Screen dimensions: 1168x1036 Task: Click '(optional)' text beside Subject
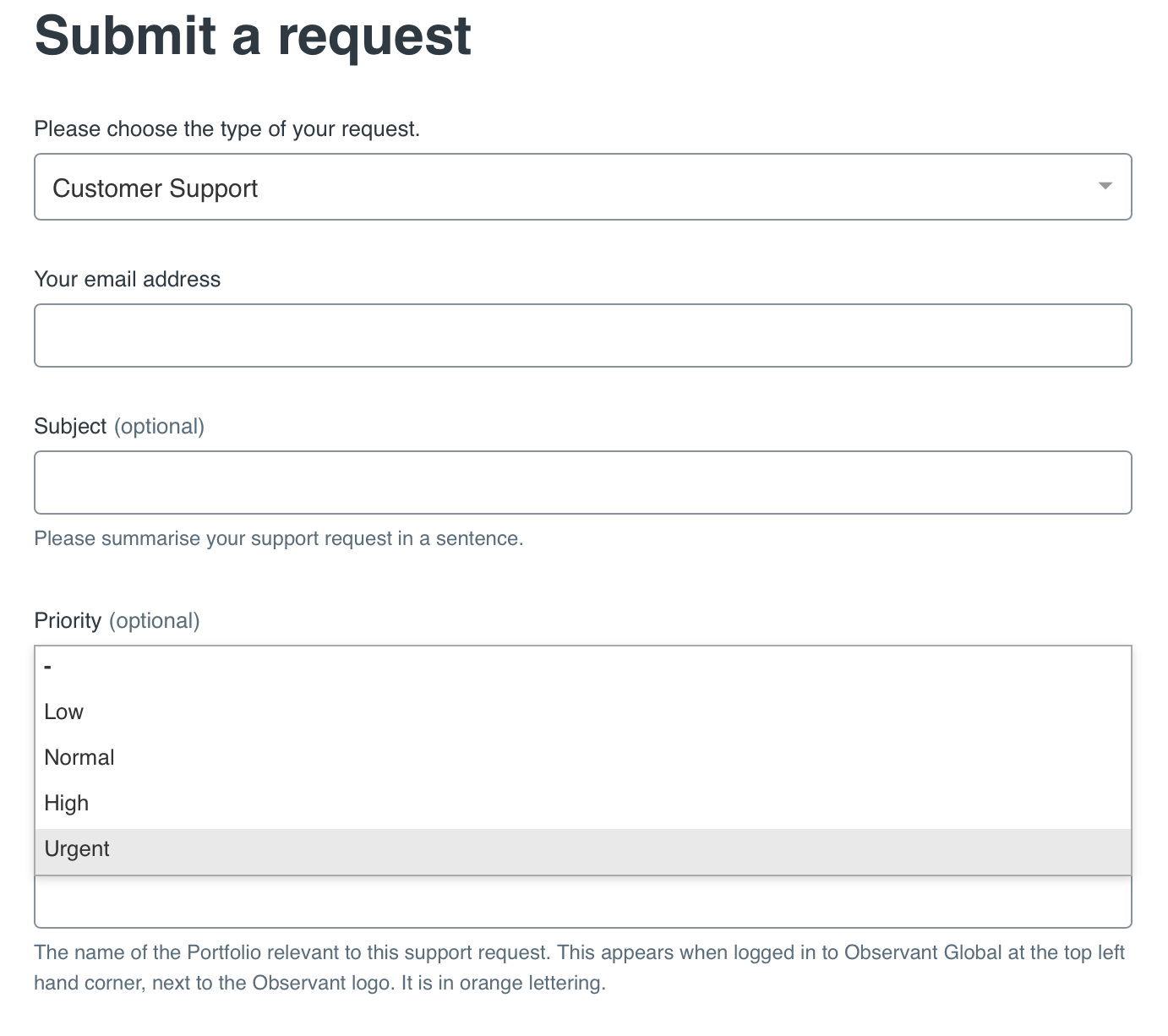pyautogui.click(x=159, y=427)
